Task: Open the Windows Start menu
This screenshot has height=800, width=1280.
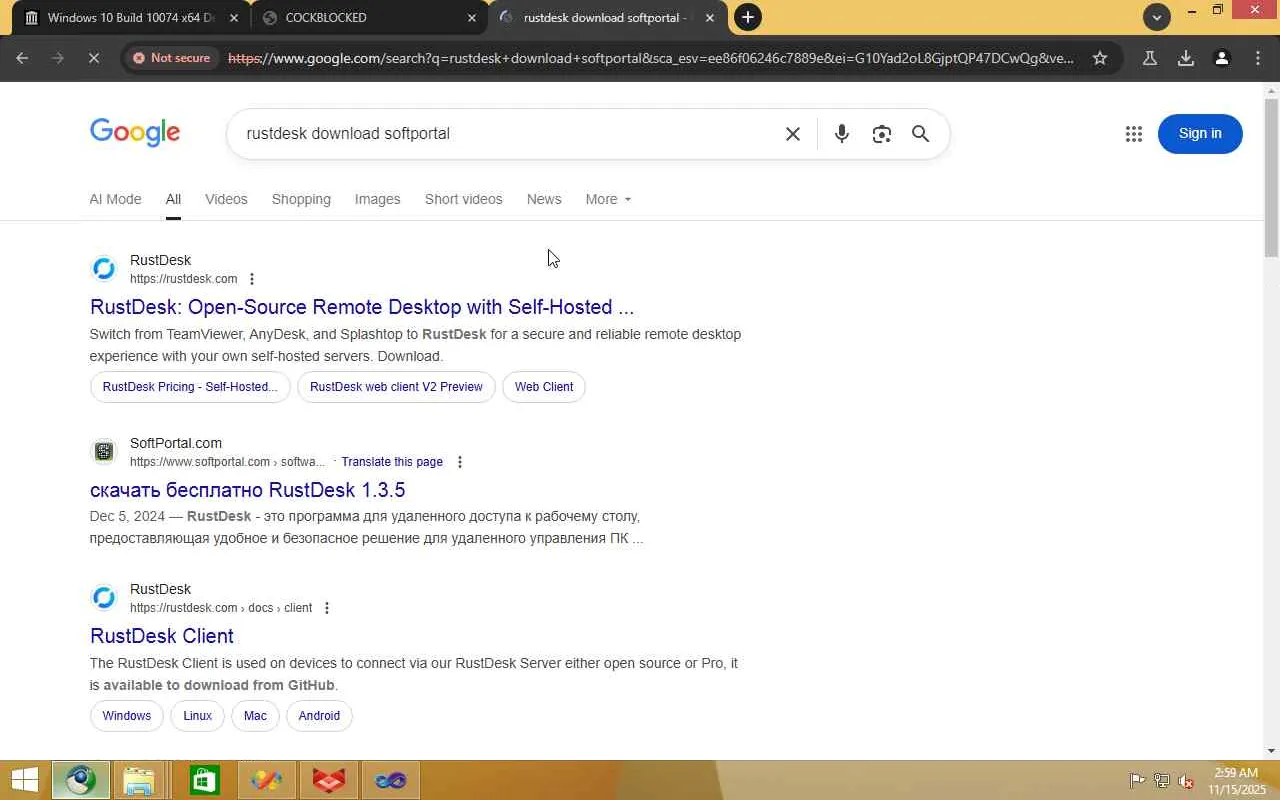Action: [x=24, y=780]
